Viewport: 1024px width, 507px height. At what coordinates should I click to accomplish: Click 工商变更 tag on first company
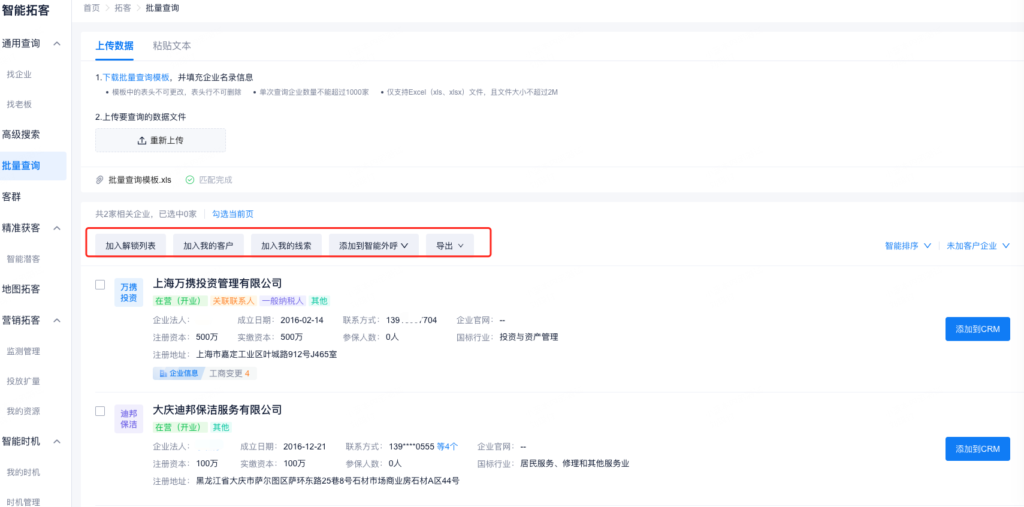[231, 373]
